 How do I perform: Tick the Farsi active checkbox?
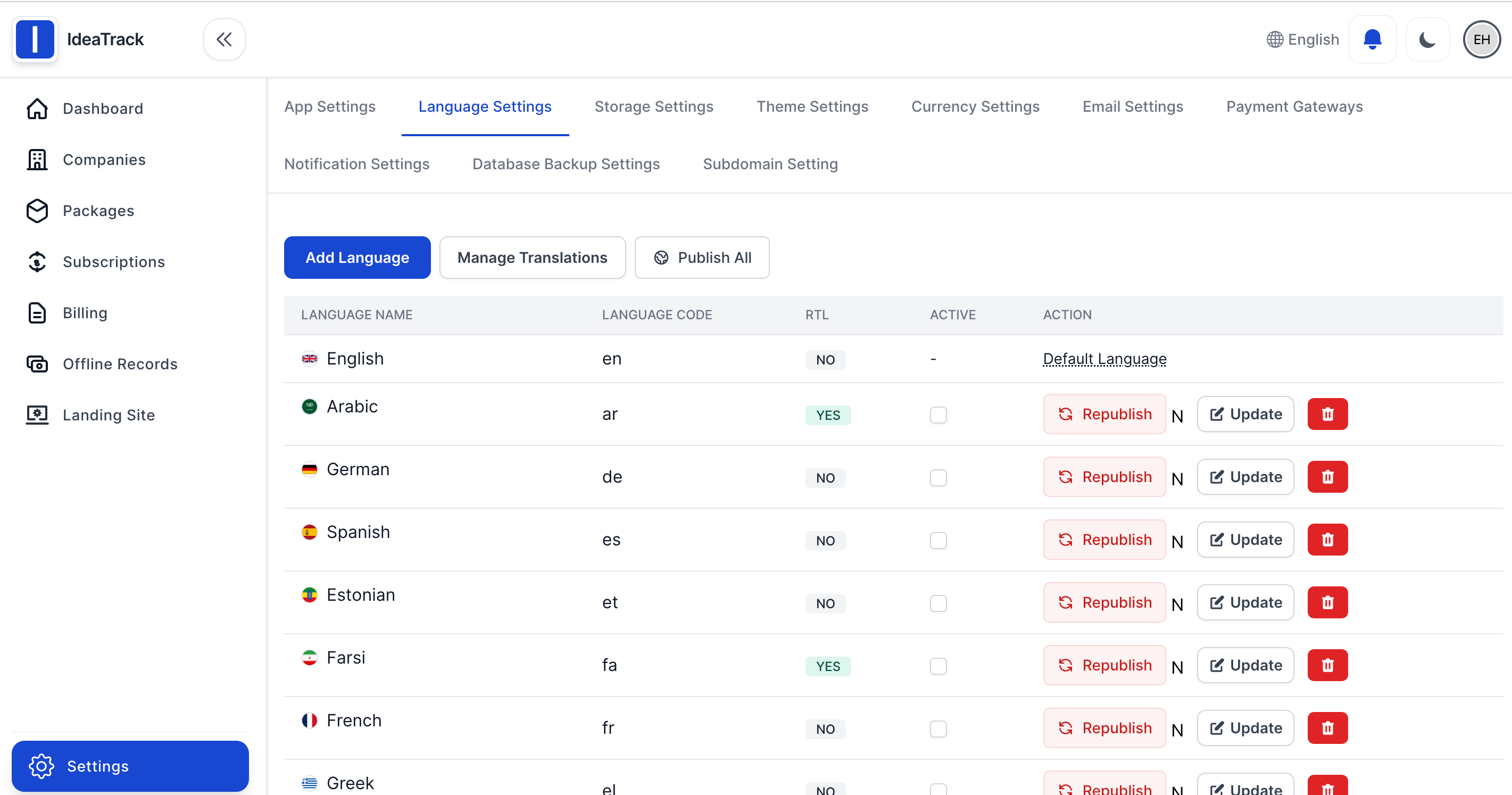click(938, 666)
